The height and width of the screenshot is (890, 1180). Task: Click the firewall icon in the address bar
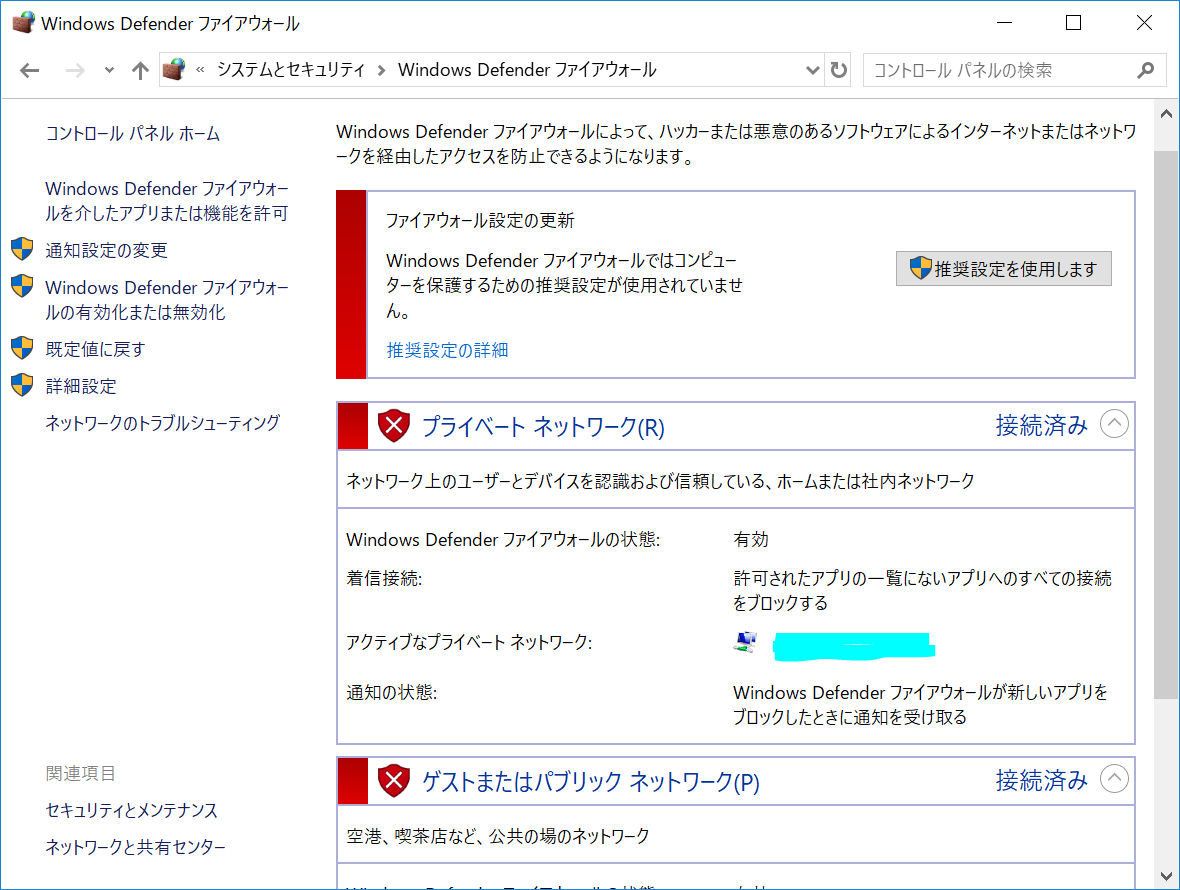tap(174, 69)
